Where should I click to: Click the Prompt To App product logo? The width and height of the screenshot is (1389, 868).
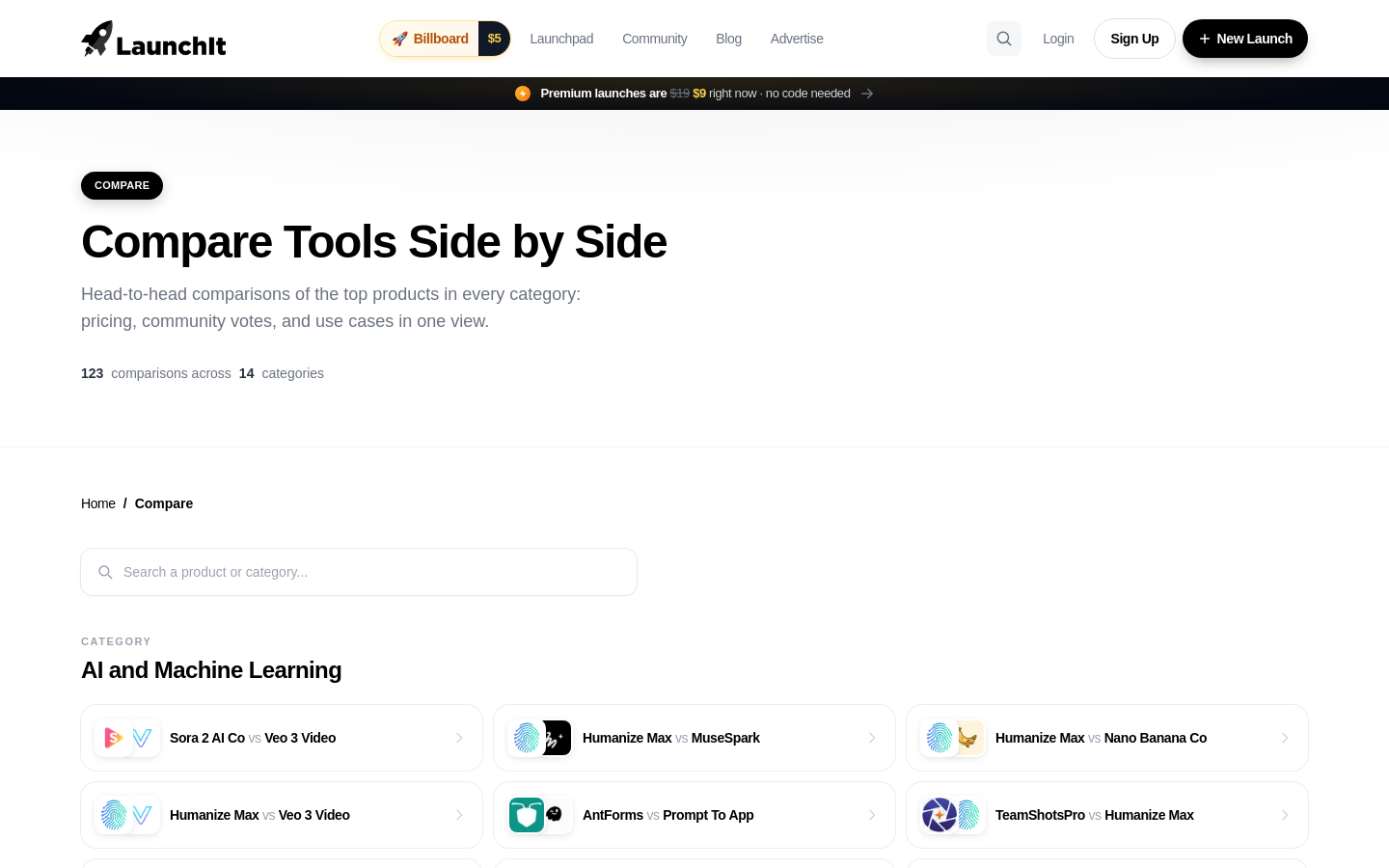pos(555,815)
